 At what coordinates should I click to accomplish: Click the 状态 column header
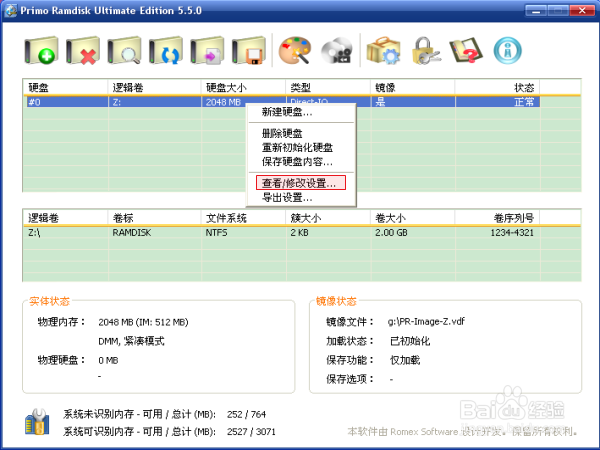pyautogui.click(x=497, y=88)
